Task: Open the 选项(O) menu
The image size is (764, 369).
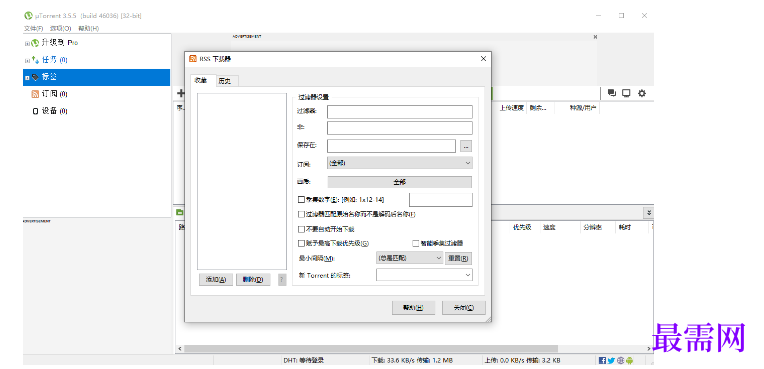Action: click(x=60, y=29)
